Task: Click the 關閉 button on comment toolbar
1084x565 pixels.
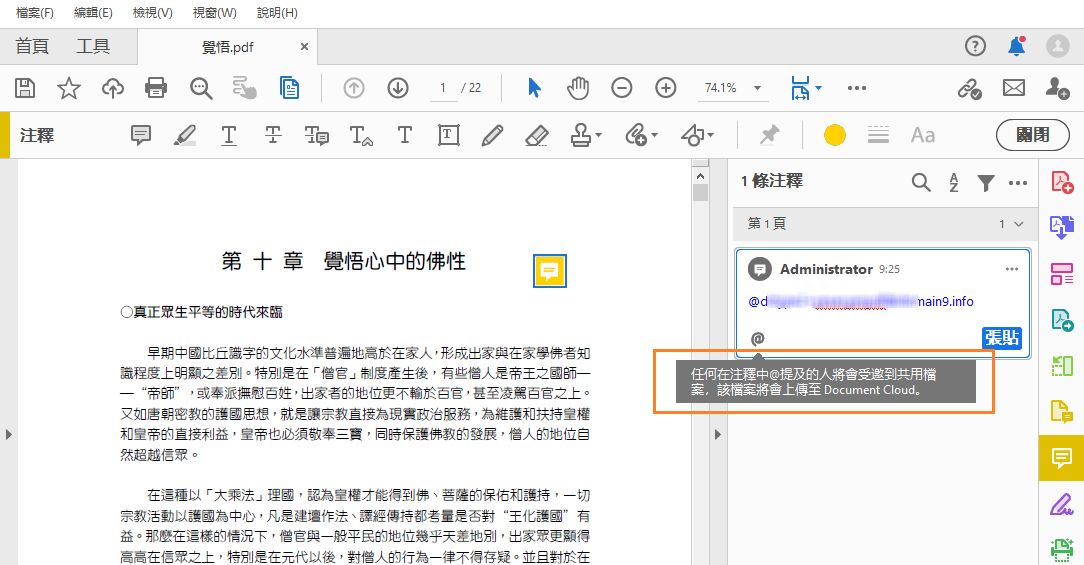Action: tap(1033, 135)
